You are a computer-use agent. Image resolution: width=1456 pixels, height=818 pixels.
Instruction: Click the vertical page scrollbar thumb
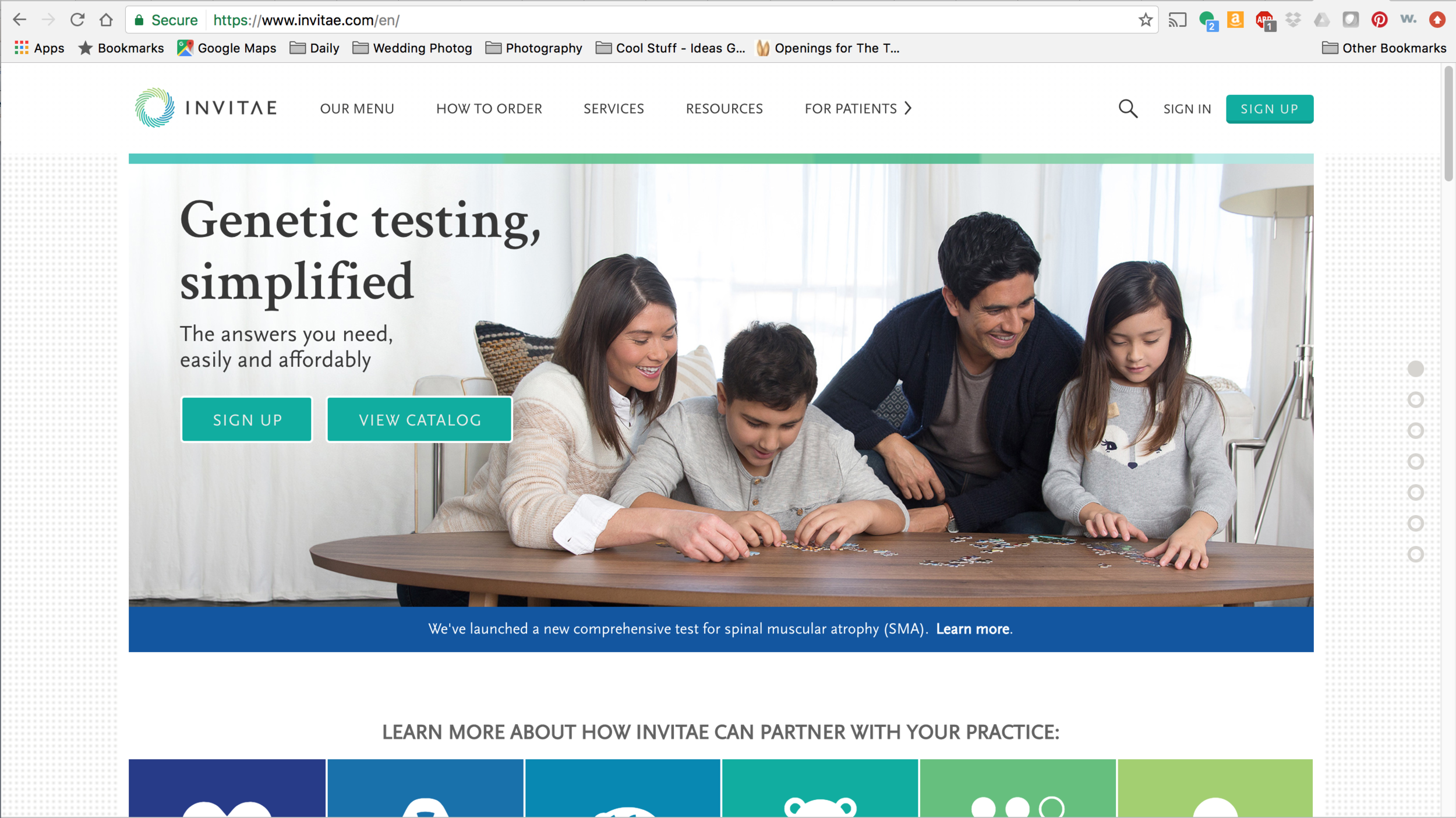(1449, 124)
